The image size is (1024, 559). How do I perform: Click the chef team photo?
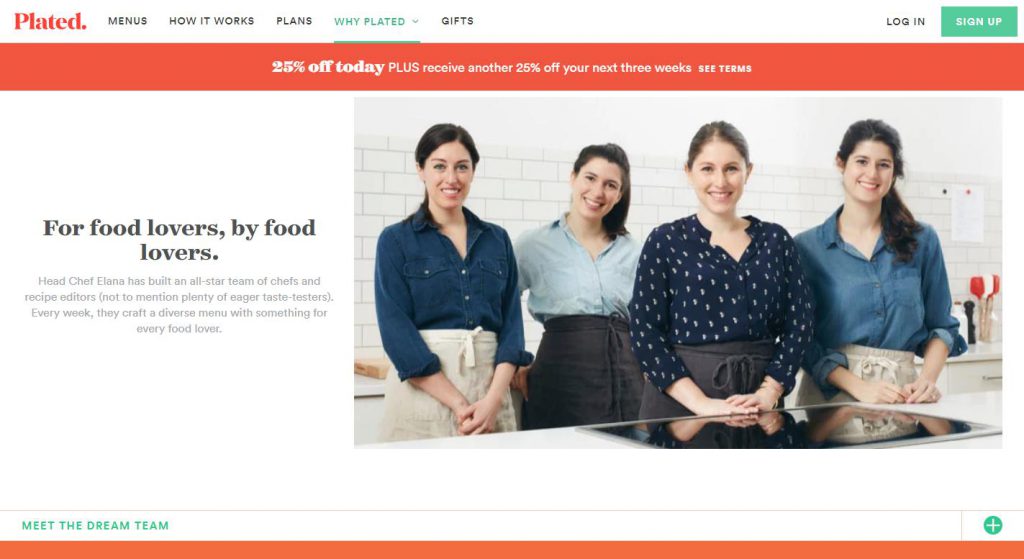(678, 272)
